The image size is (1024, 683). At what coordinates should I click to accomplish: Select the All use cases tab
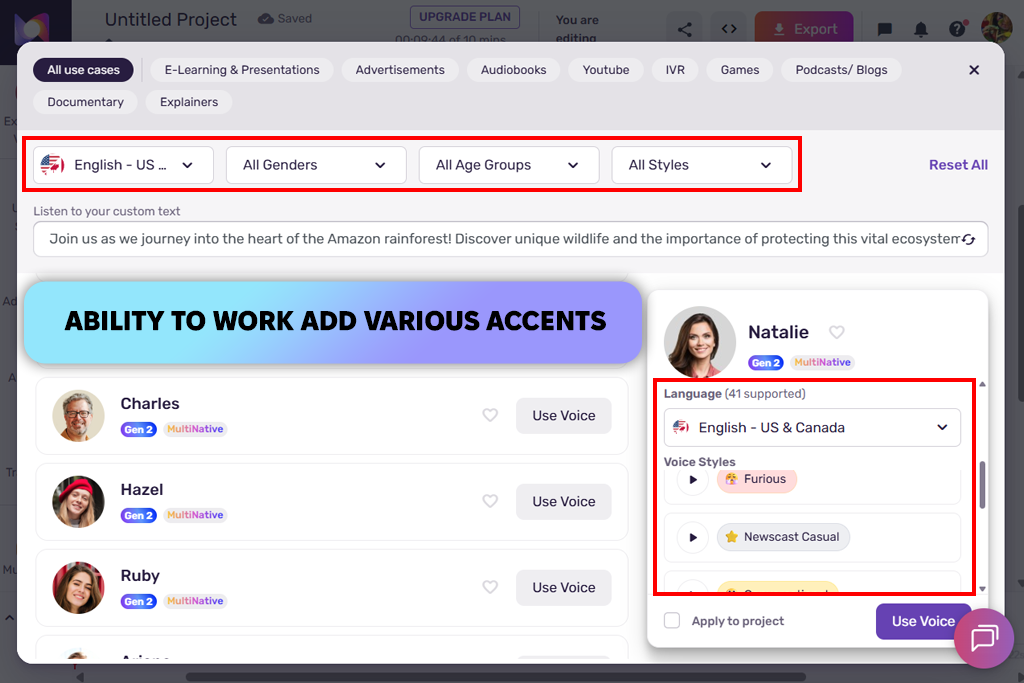point(83,70)
